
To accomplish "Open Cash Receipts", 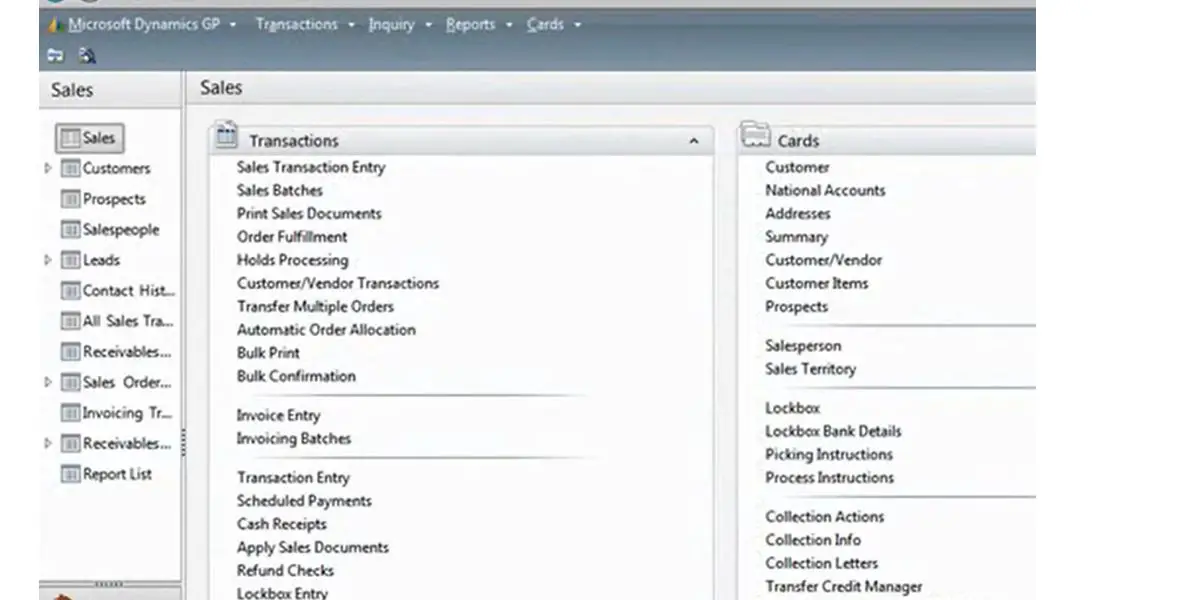I will [282, 524].
